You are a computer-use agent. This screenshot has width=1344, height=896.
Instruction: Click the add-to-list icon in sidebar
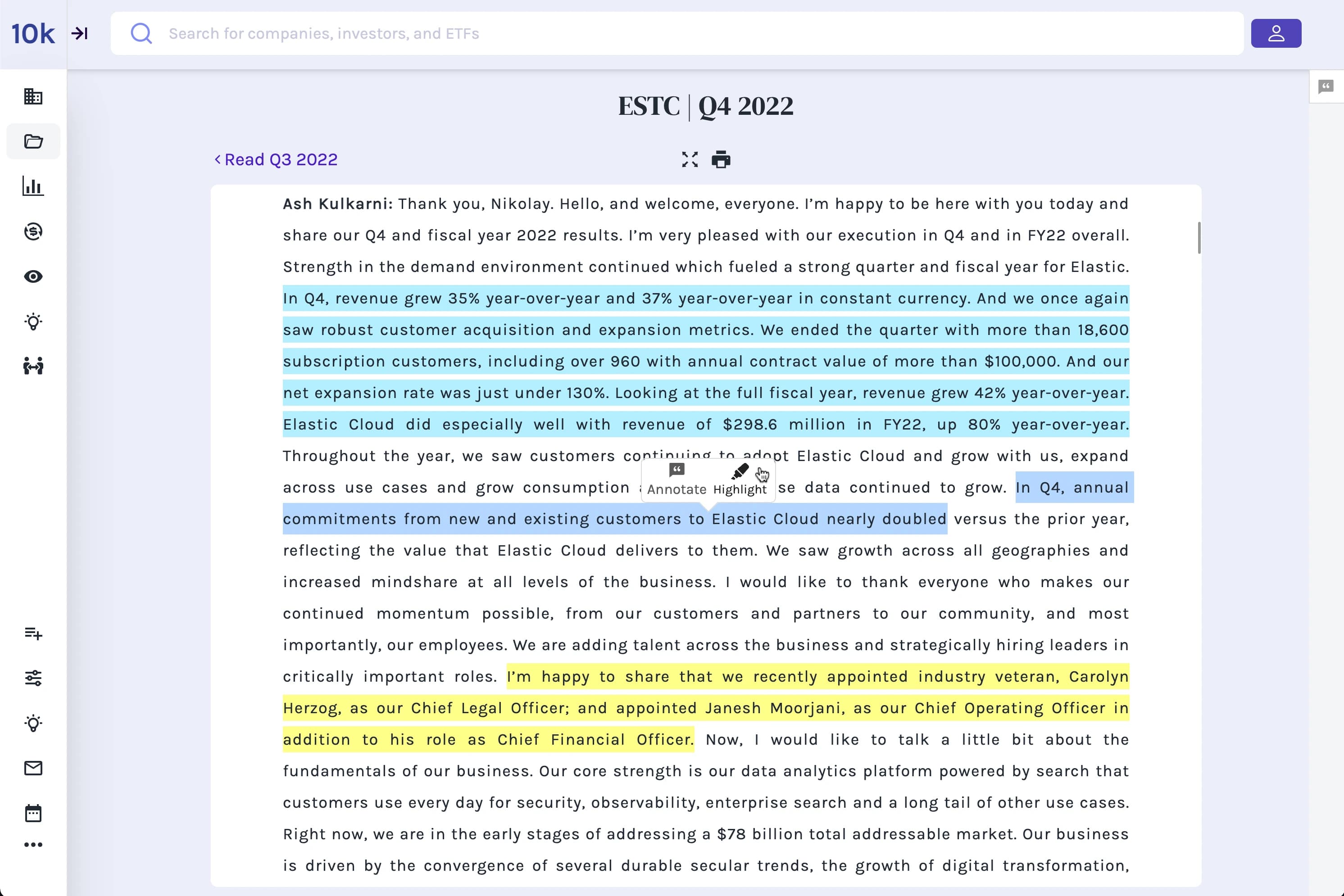33,633
